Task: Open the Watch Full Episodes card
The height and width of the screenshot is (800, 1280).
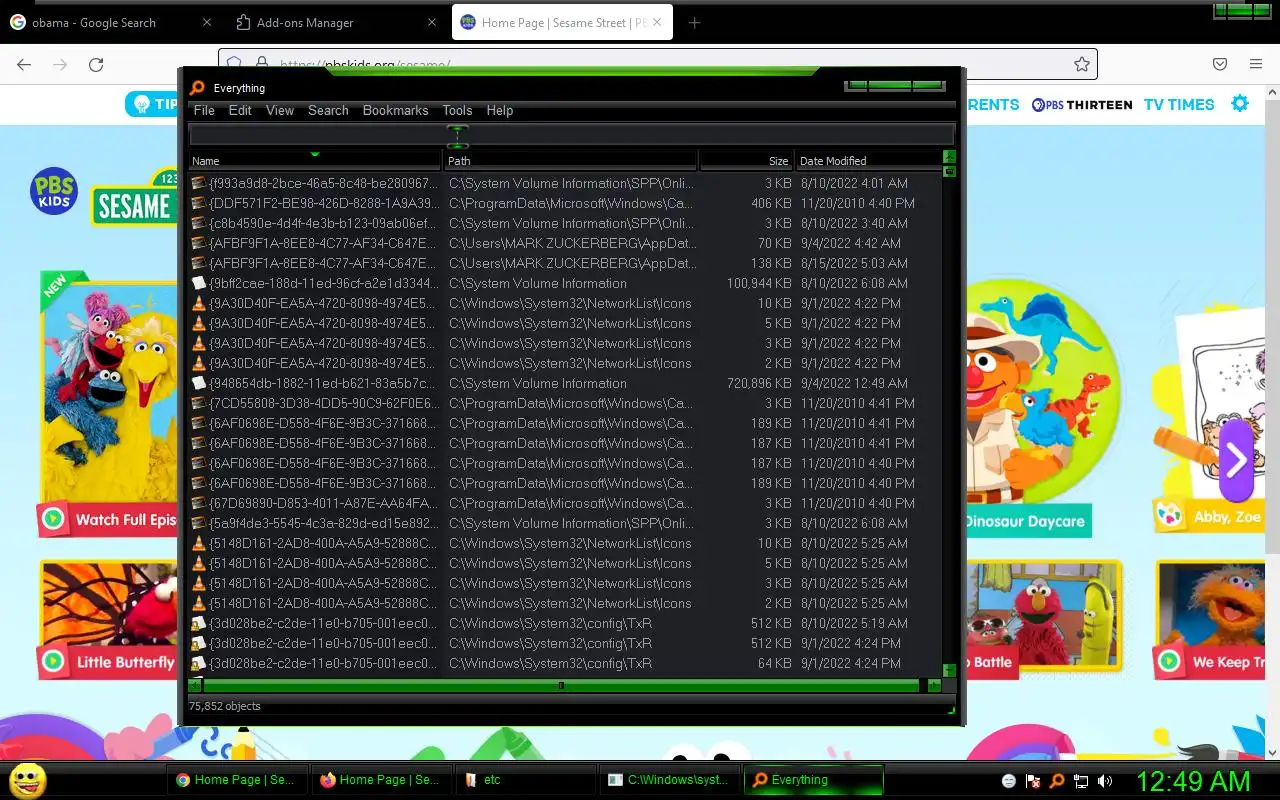Action: coord(108,405)
